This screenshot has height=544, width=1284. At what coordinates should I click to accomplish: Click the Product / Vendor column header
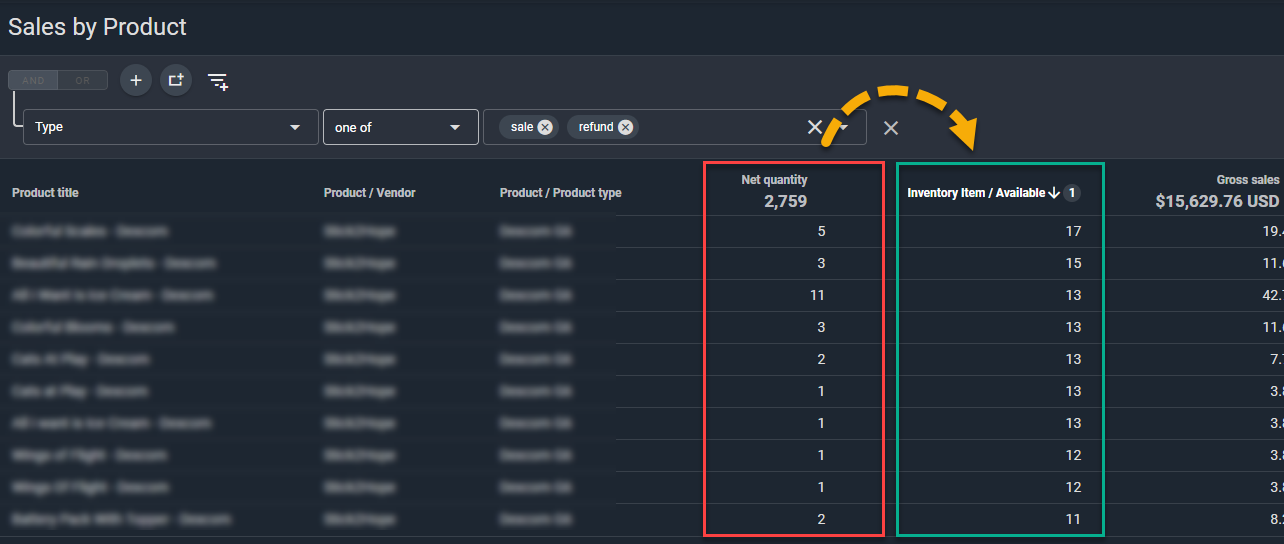[369, 193]
